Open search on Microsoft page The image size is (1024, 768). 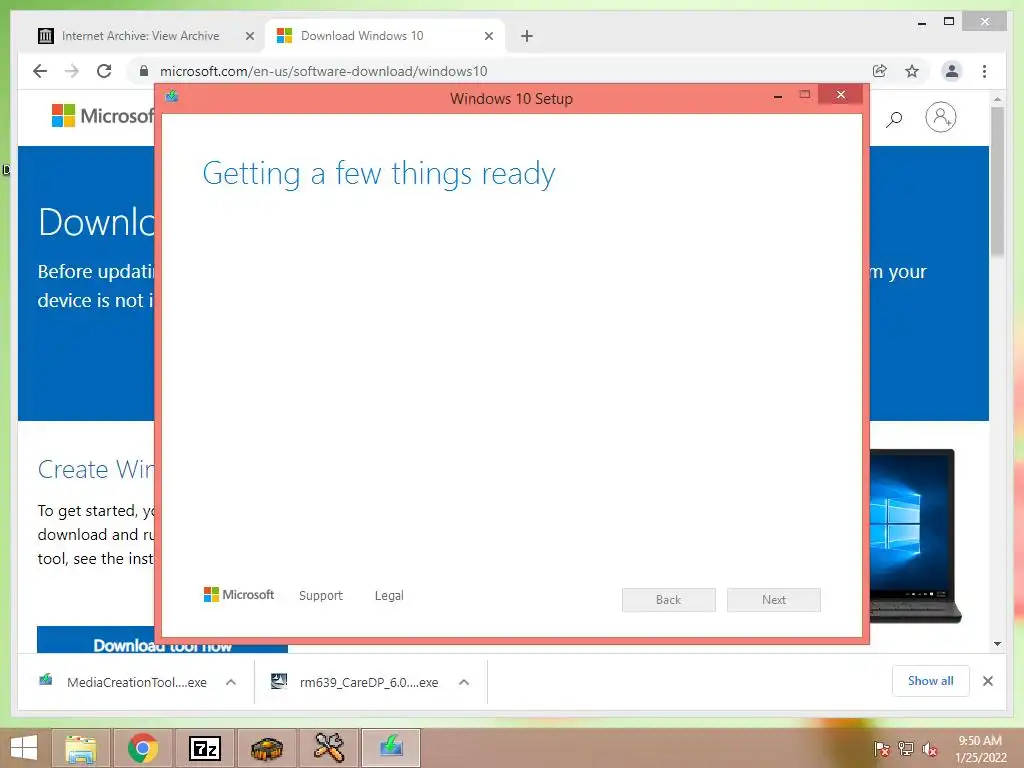[x=894, y=118]
